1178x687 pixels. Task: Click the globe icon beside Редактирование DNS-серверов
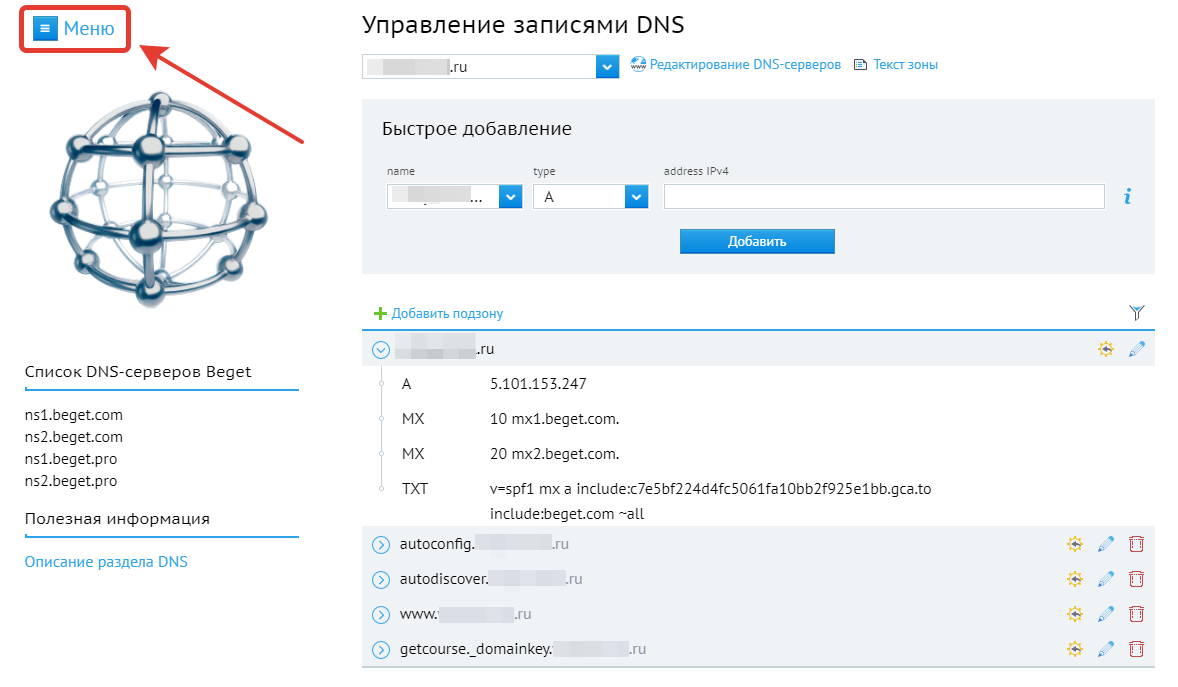638,65
